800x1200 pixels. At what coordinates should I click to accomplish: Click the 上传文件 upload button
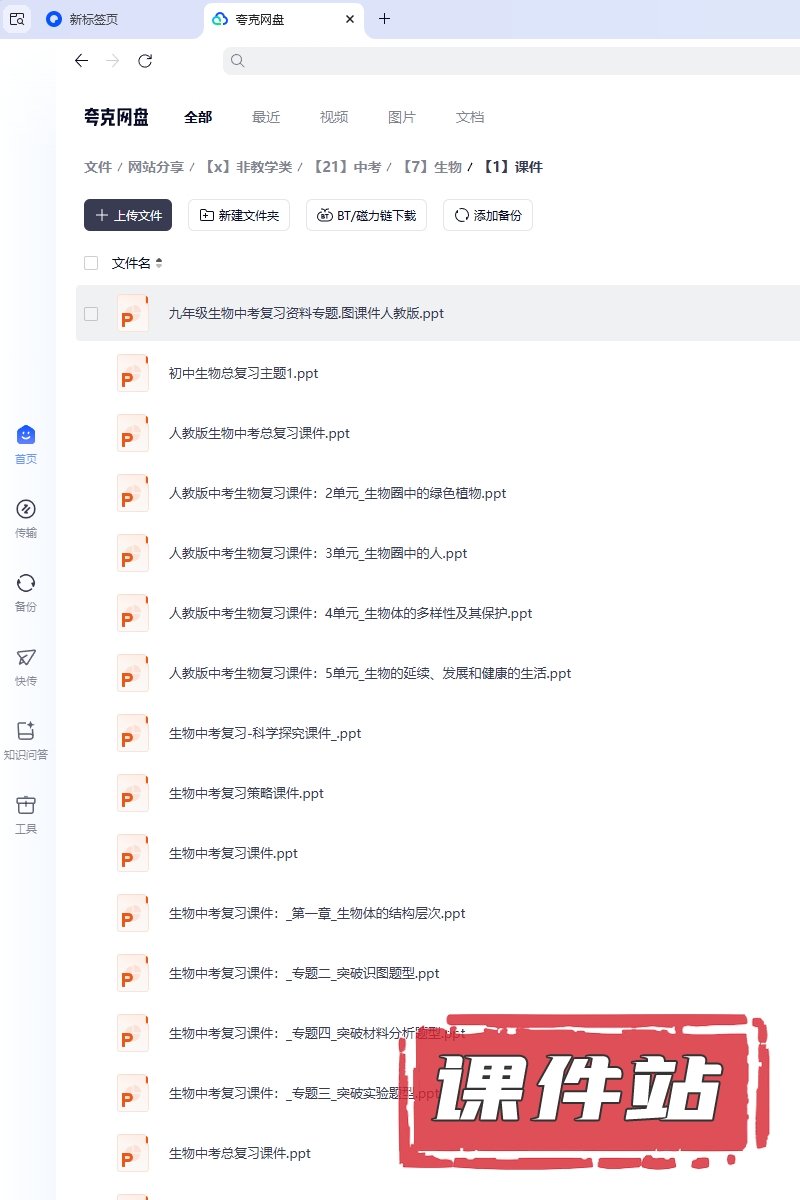click(128, 215)
